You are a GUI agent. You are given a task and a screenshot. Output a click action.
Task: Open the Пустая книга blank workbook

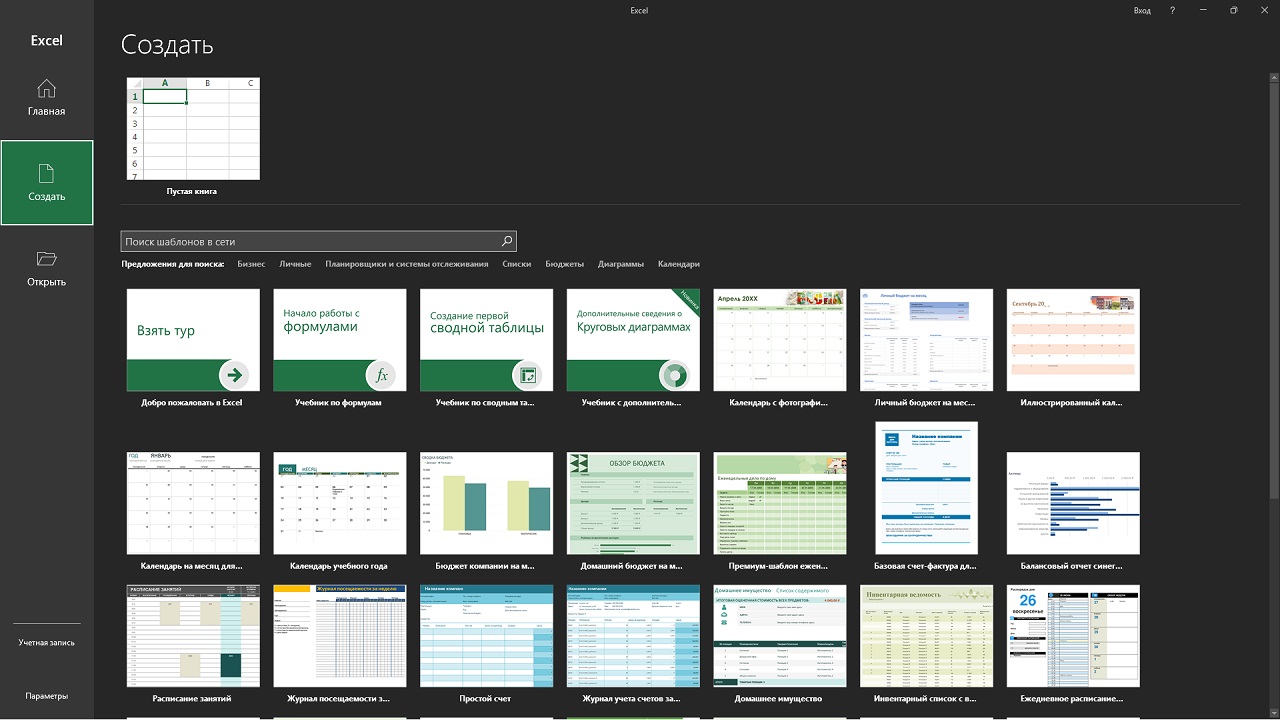(193, 129)
